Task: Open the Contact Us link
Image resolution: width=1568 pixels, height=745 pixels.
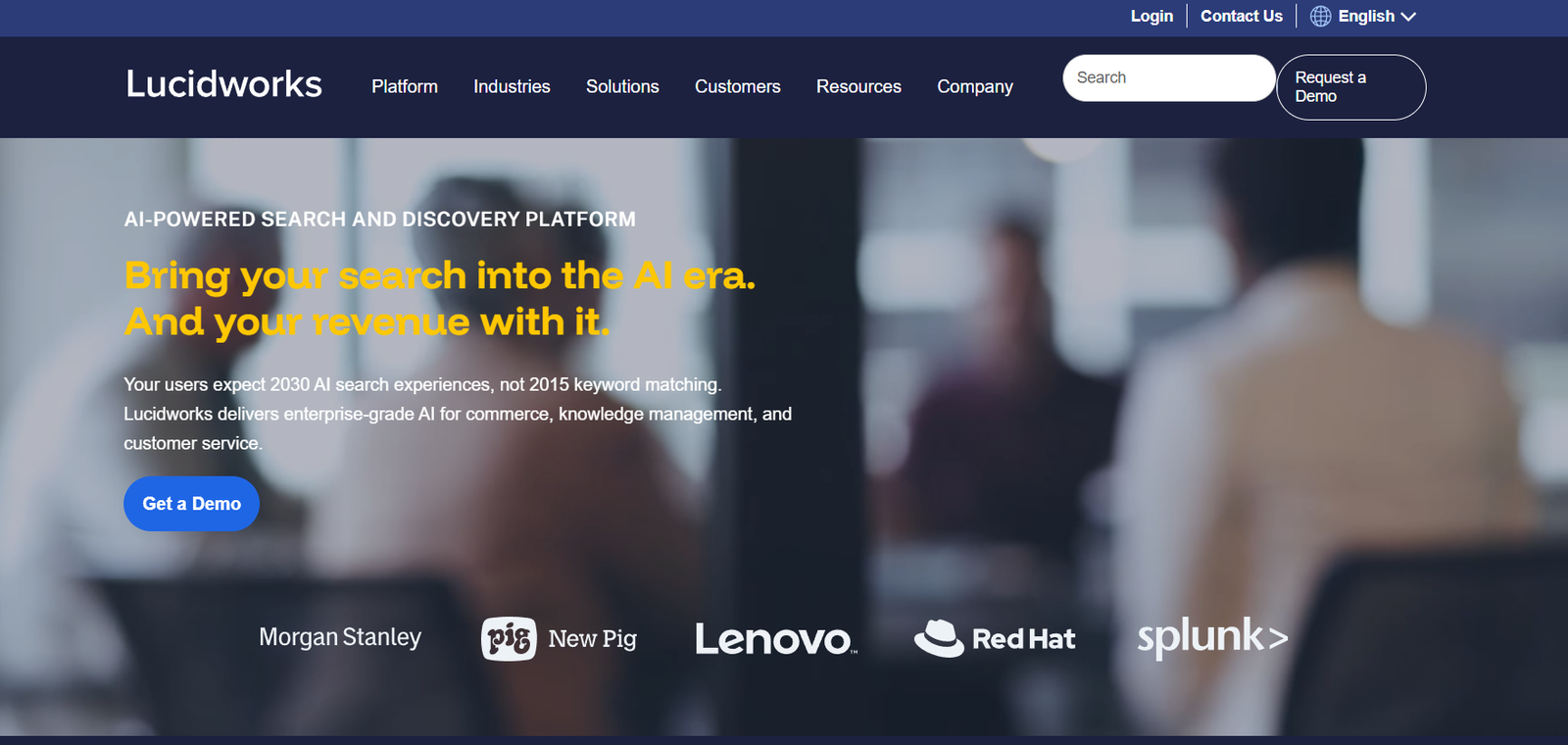Action: pos(1242,16)
